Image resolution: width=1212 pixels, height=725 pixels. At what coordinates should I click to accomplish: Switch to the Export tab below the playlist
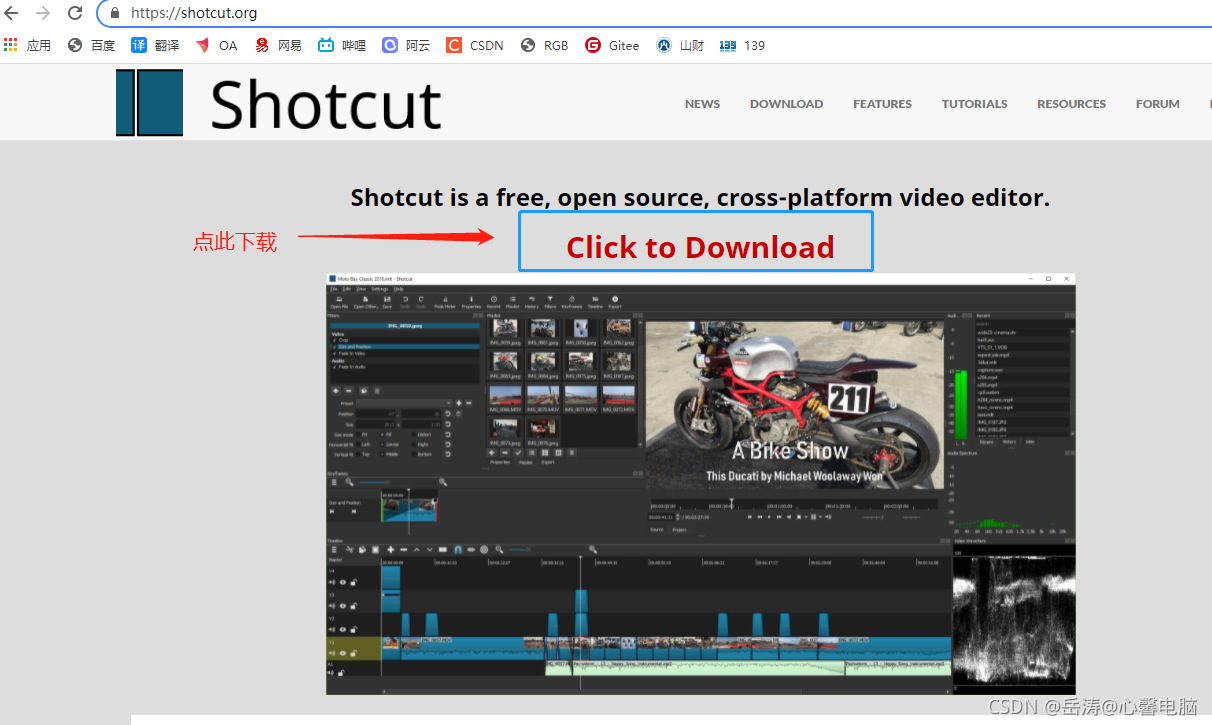tap(548, 462)
